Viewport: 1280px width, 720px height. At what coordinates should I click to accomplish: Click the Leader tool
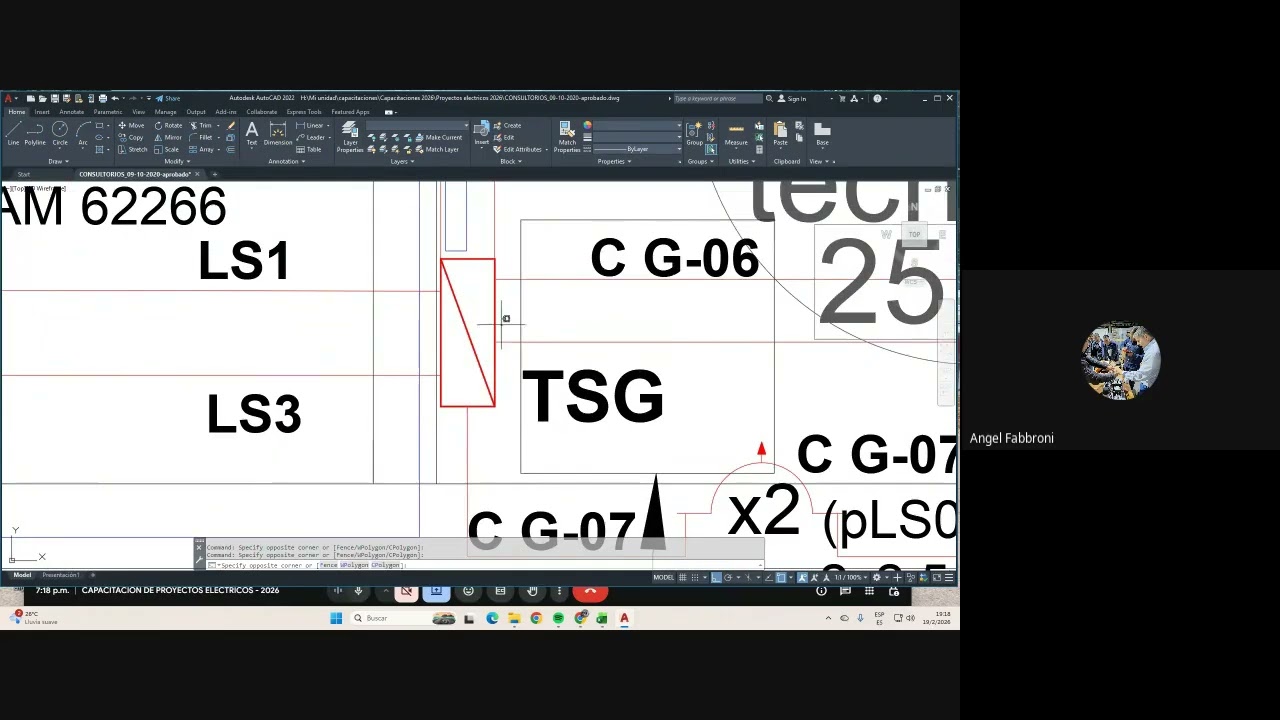point(311,138)
